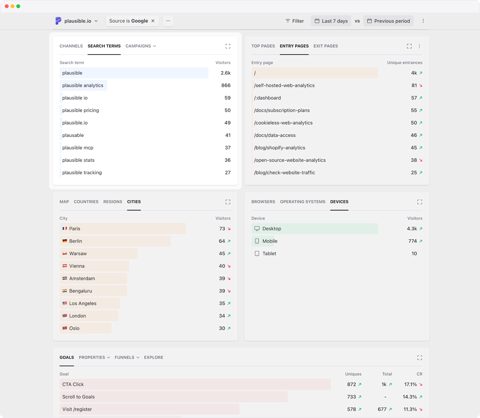Open the /self-hosted-web-analytics entry page
Screen dimensions: 480x418
(x=284, y=85)
